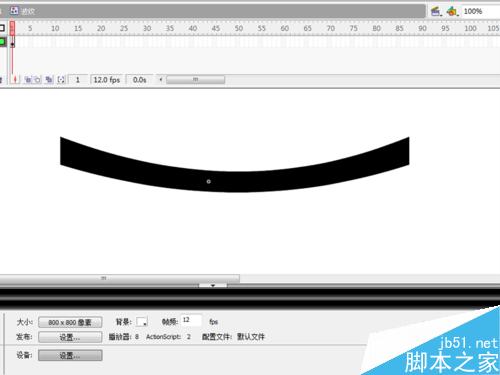Toggle Edit Multiple Frames button
Image resolution: width=500 pixels, height=375 pixels.
49,80
